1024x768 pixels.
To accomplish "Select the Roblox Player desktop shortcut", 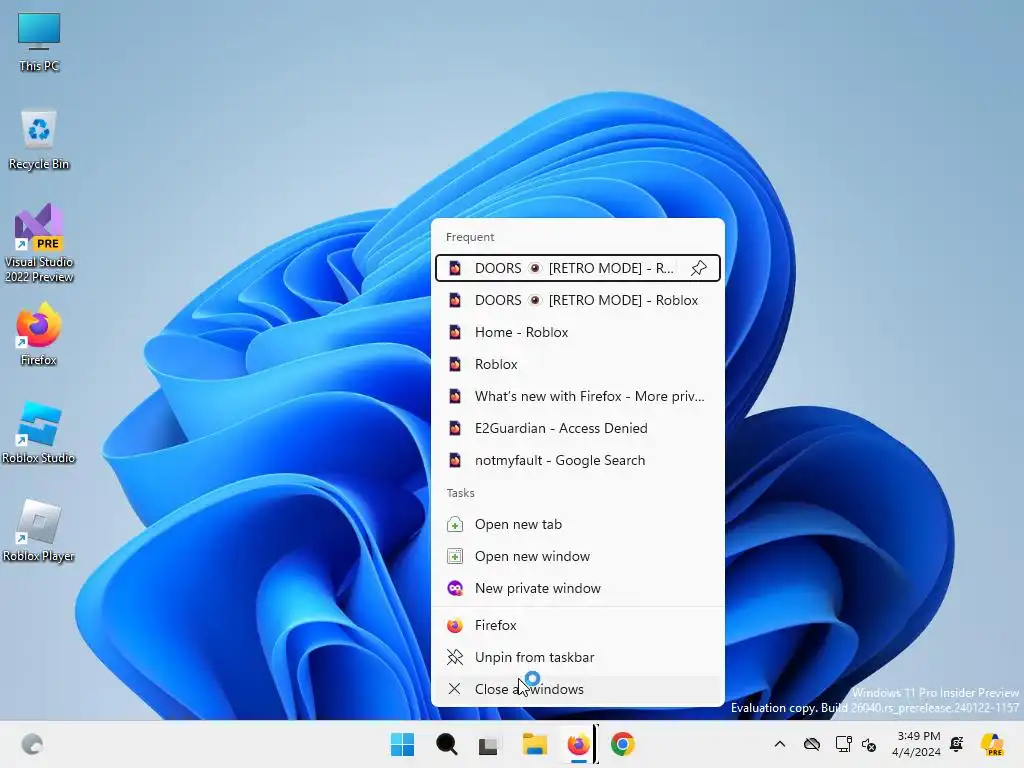I will [39, 531].
